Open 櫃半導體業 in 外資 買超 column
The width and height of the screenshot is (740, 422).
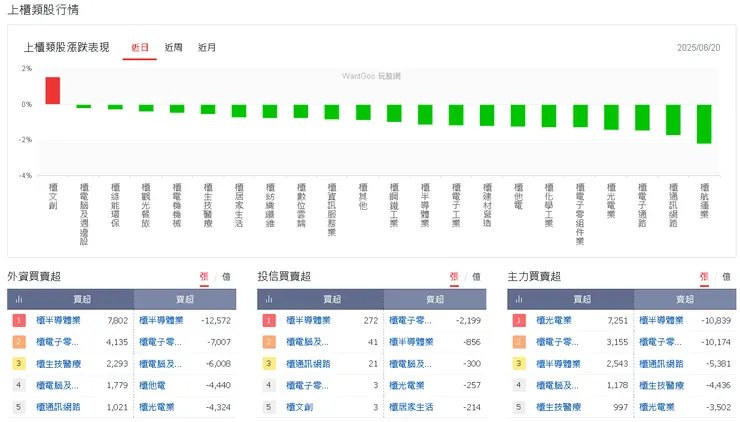[58, 321]
